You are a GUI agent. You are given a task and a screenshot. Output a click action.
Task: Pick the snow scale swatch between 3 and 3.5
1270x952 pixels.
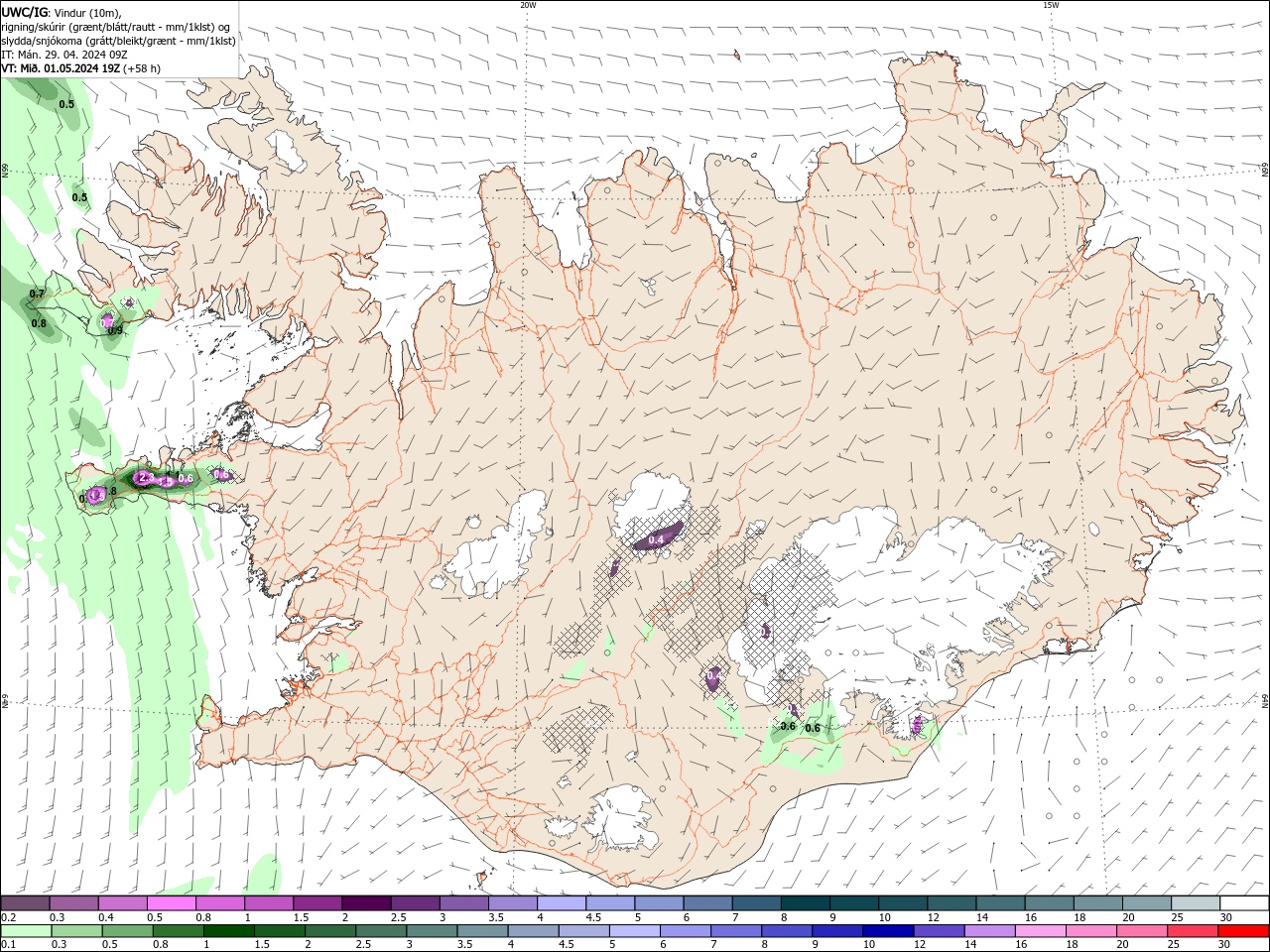pos(463,903)
